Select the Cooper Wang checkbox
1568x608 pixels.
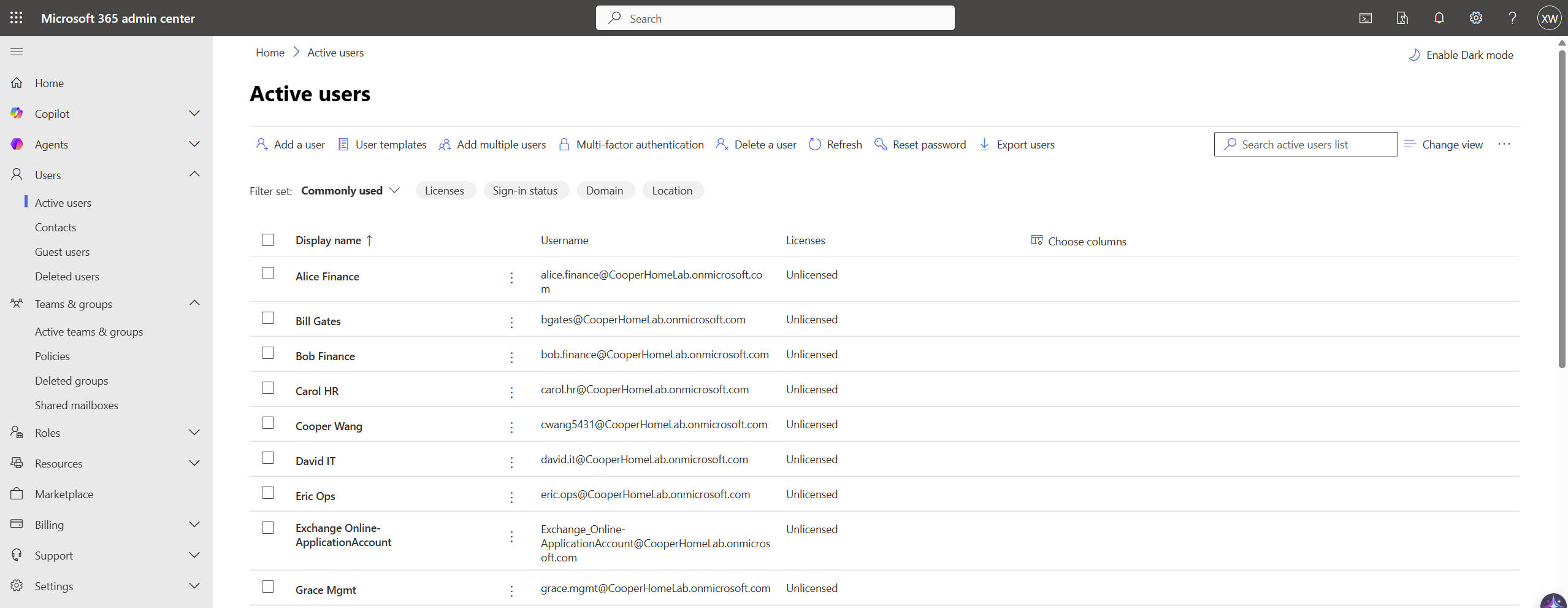[268, 423]
